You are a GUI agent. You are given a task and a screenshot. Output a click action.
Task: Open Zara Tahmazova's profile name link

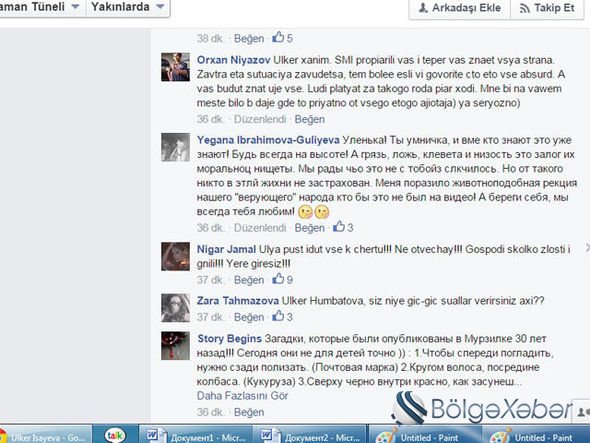click(238, 301)
